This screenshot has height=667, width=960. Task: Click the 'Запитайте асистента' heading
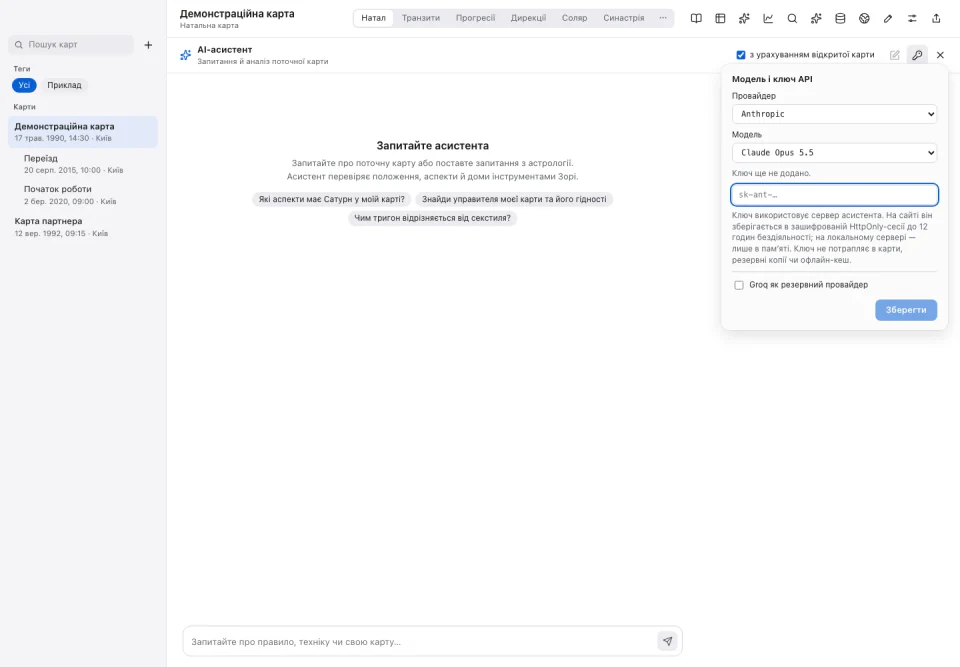pyautogui.click(x=432, y=146)
